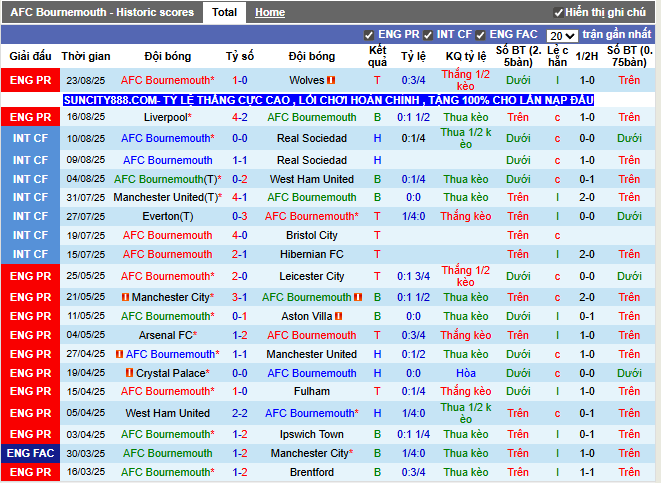The height and width of the screenshot is (483, 661).
Task: Click odds 0:1 3/4 in Leicester City row
Action: (413, 276)
